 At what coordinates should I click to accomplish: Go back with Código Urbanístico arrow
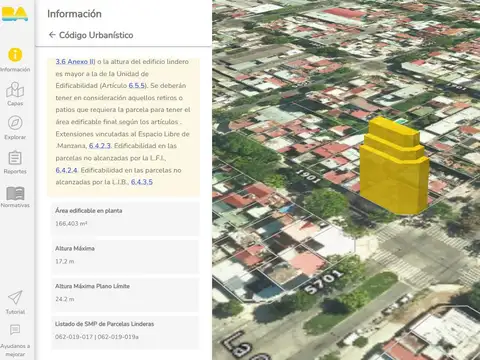click(x=52, y=35)
